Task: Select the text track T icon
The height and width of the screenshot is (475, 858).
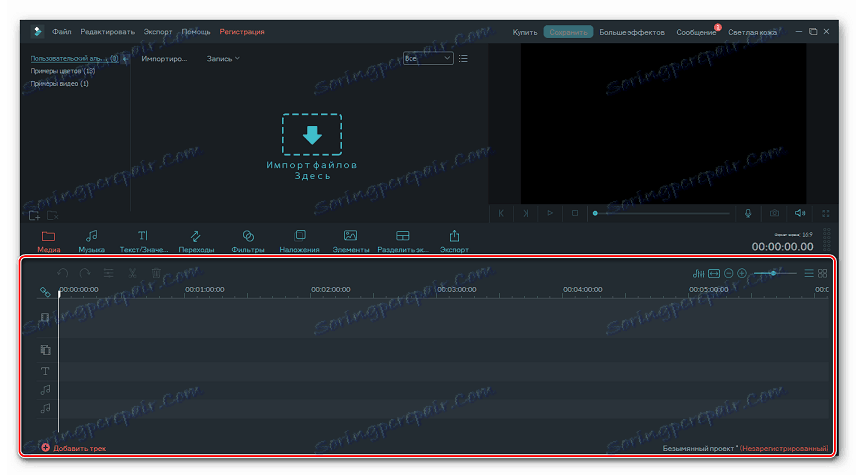Action: [x=45, y=372]
